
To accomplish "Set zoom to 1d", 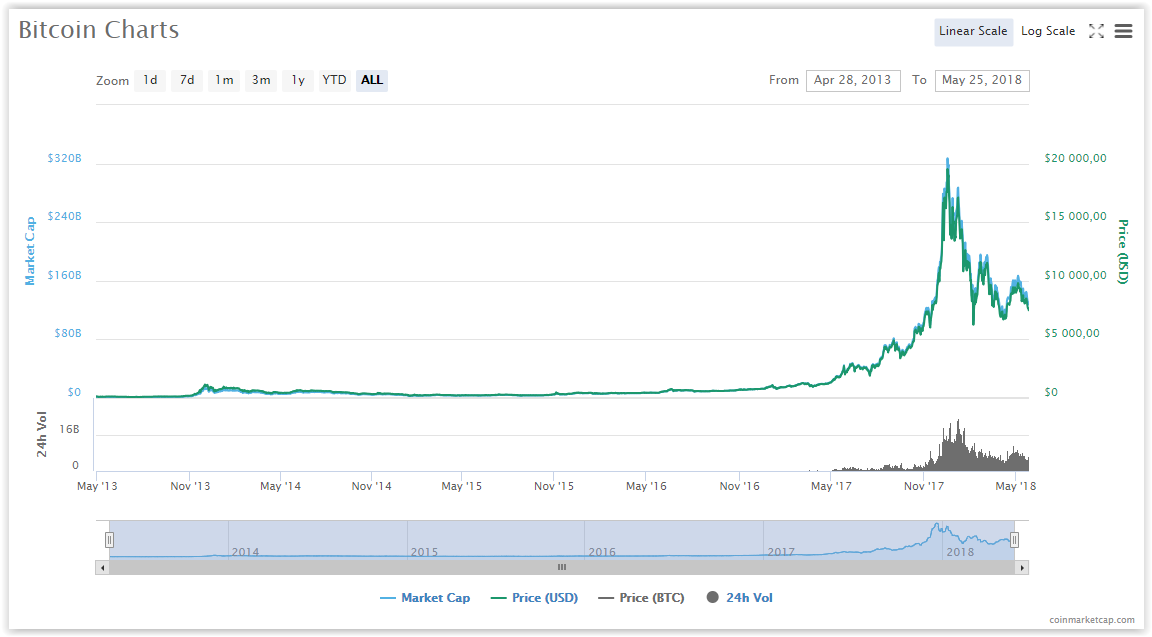I will click(150, 80).
